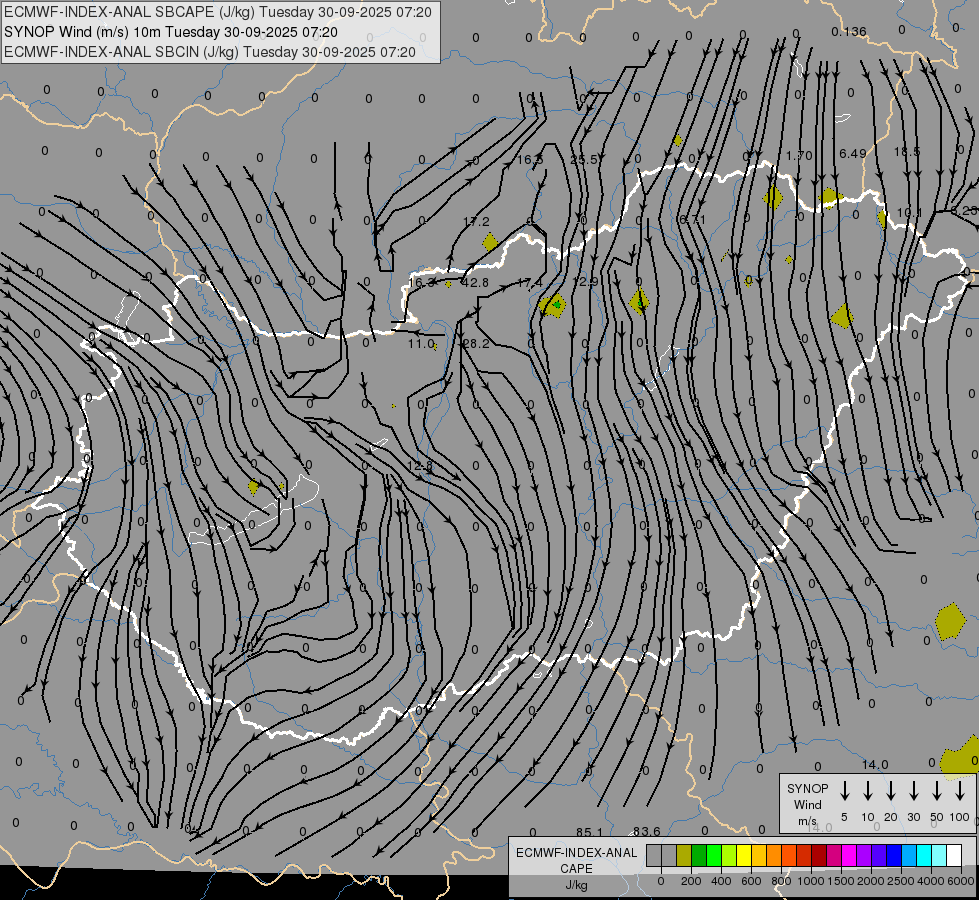Select the dark green swatch in the CAPE legend
979x900 pixels.
click(x=699, y=856)
